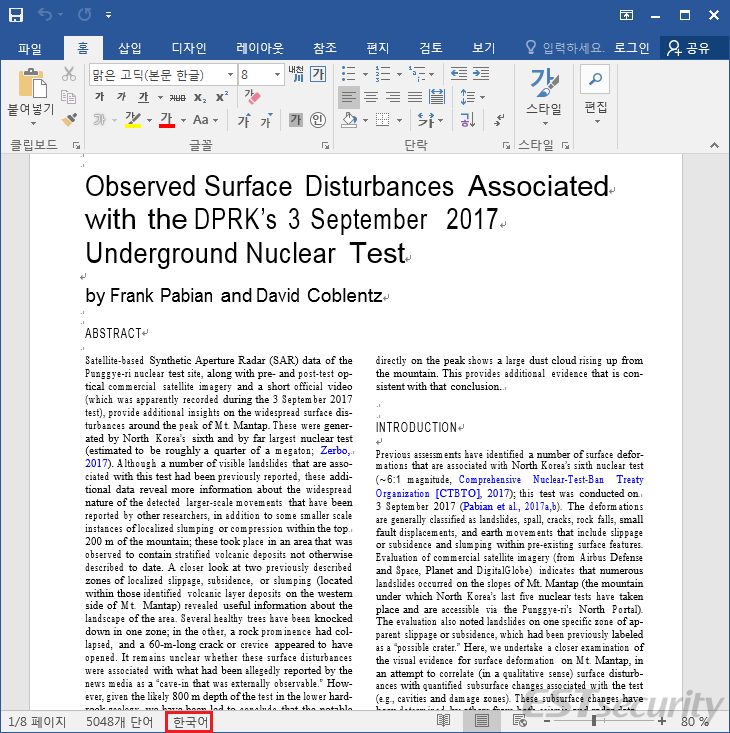
Task: Copy selection with copy icon
Action: pyautogui.click(x=69, y=97)
